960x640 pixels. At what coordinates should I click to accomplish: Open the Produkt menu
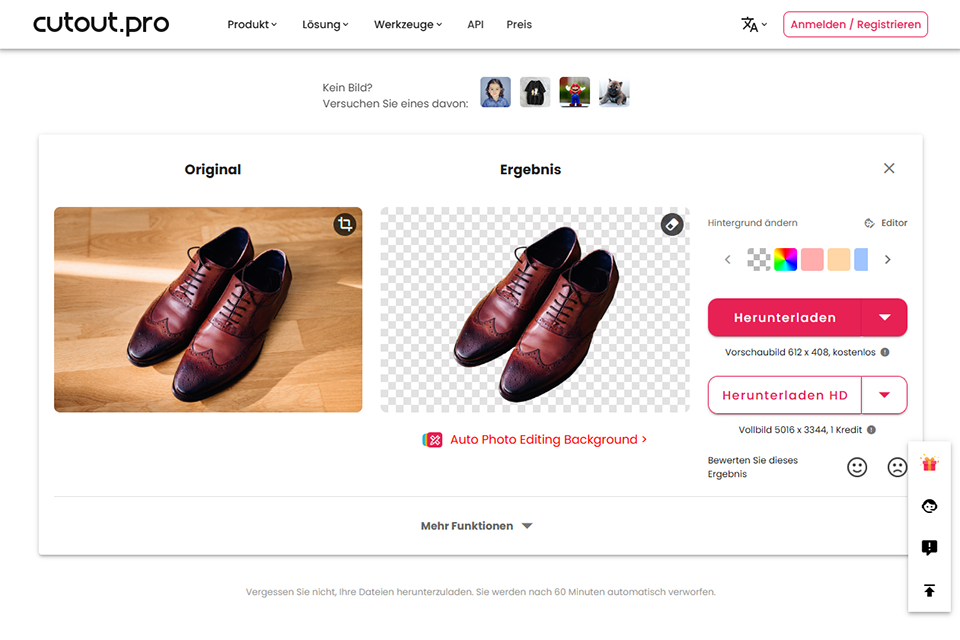tap(252, 24)
